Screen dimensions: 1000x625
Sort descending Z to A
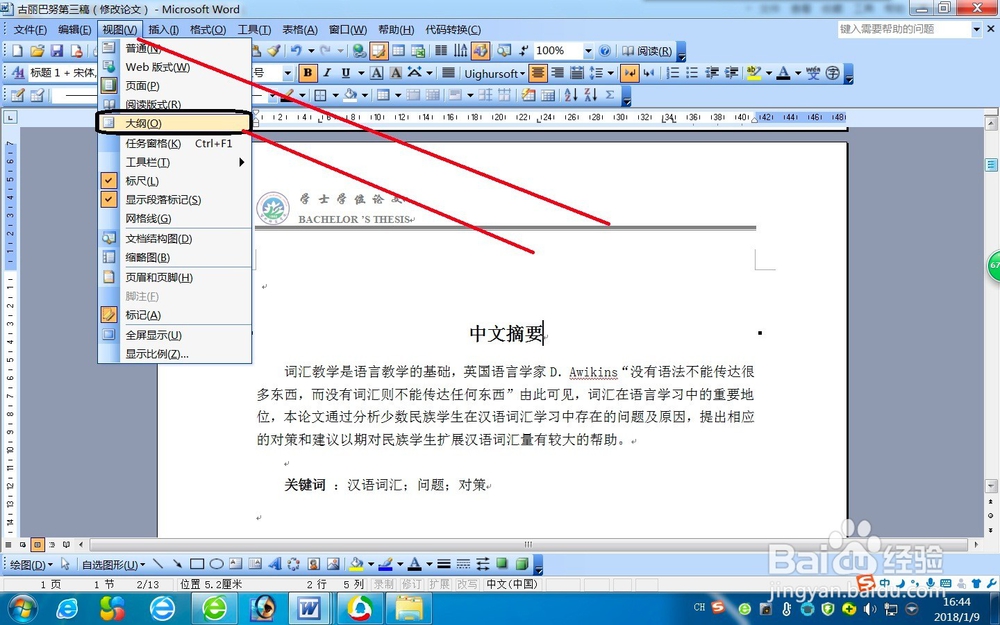(x=591, y=96)
